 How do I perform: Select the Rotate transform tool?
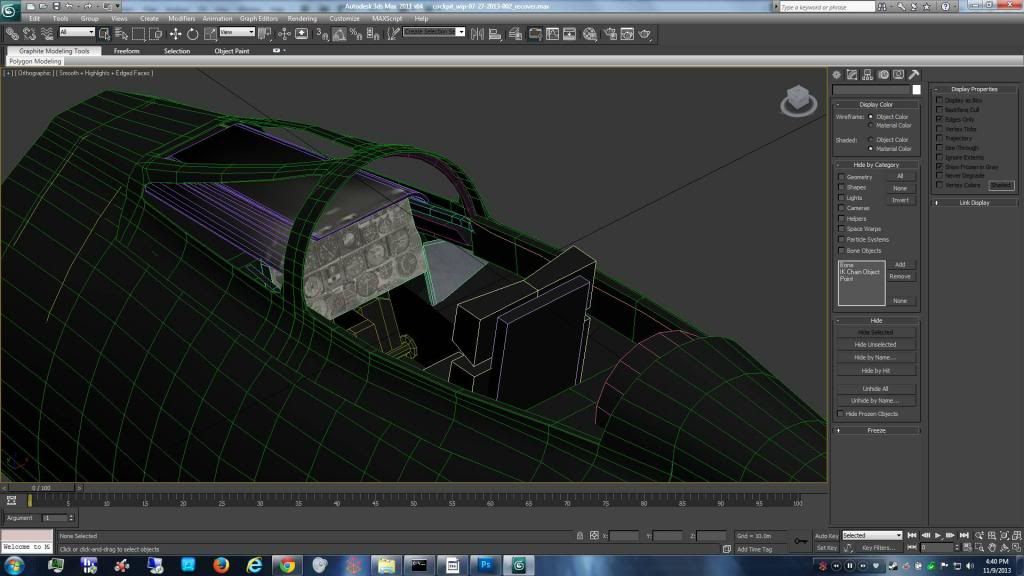[x=193, y=33]
